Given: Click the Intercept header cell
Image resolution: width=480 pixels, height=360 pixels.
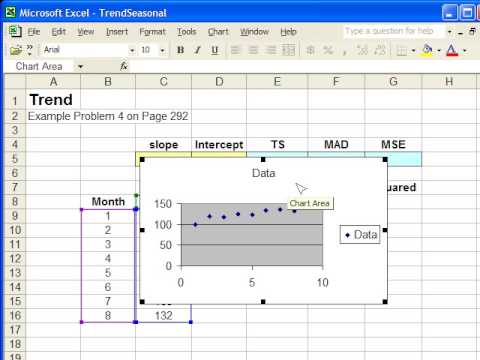Looking at the screenshot, I should (x=219, y=145).
